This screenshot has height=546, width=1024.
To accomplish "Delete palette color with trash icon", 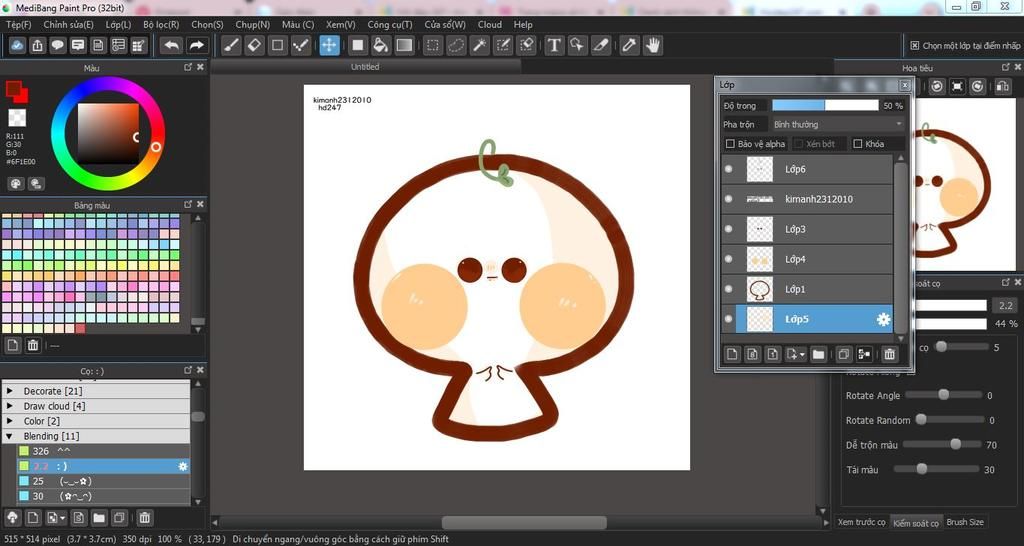I will (x=33, y=345).
